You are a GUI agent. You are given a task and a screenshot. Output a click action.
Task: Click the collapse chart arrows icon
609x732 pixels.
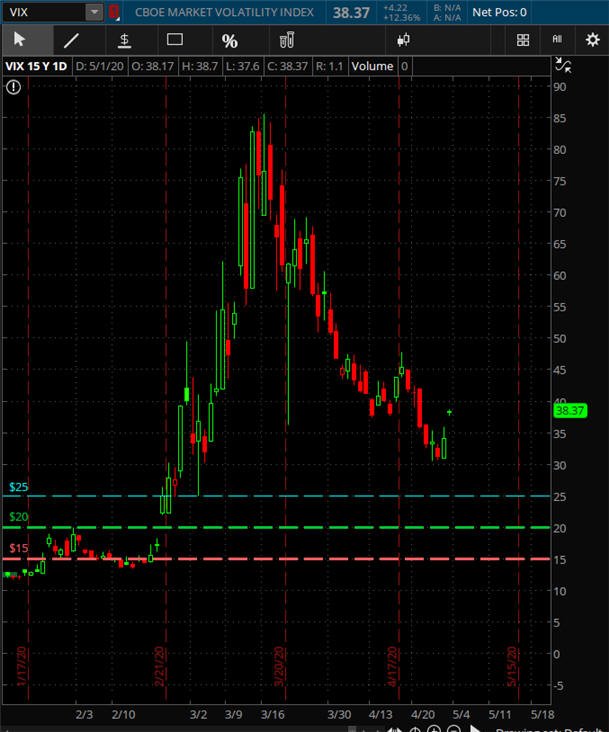coord(563,65)
